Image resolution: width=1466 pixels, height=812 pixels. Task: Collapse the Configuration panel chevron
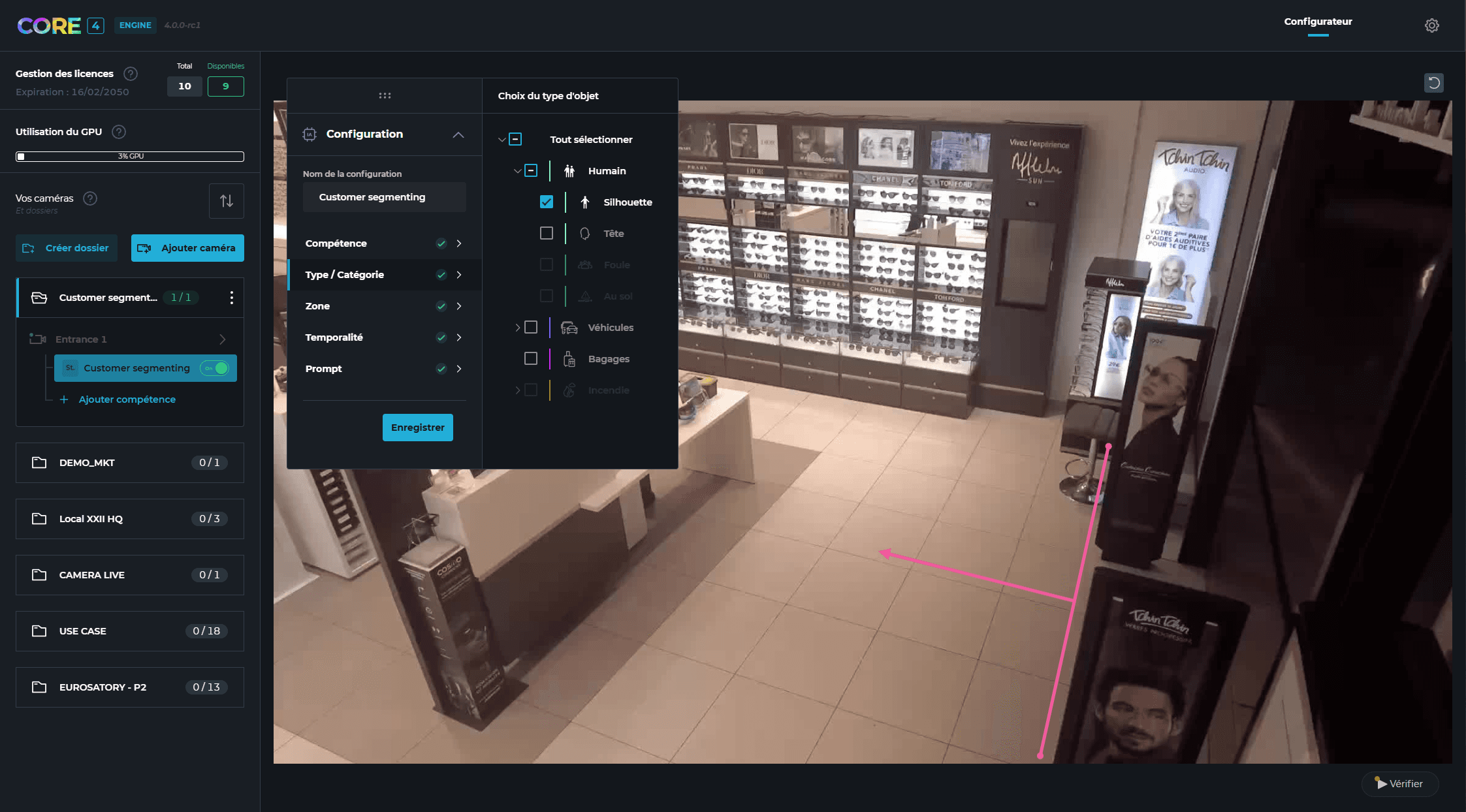click(458, 134)
